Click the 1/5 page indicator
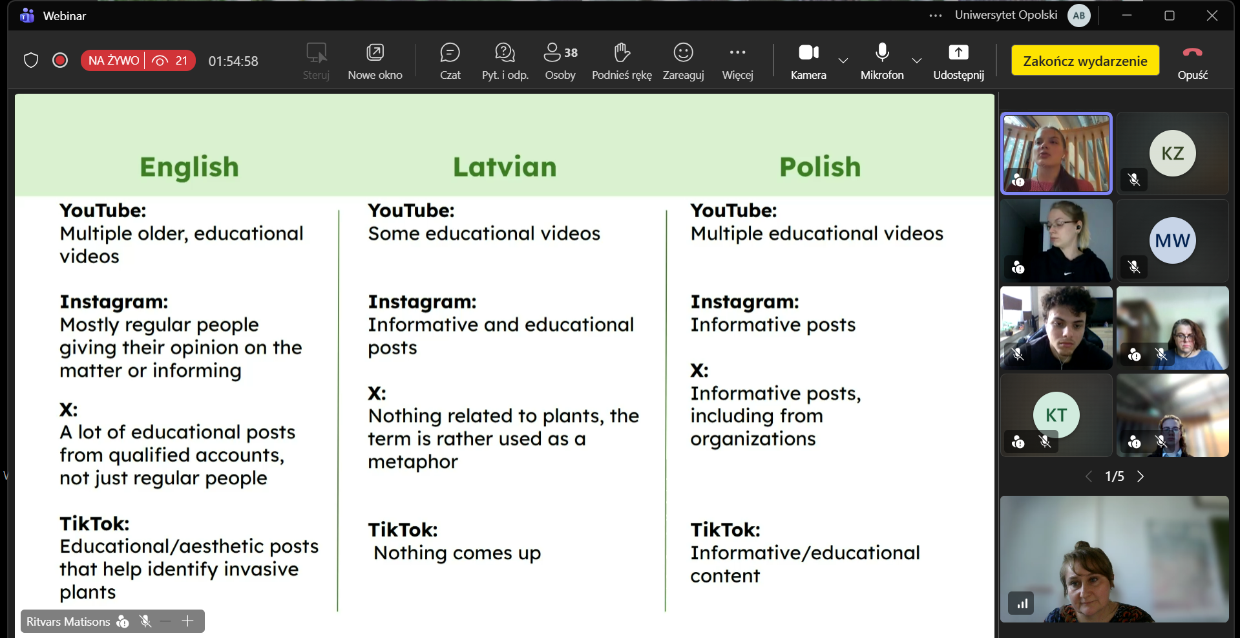 tap(1115, 477)
